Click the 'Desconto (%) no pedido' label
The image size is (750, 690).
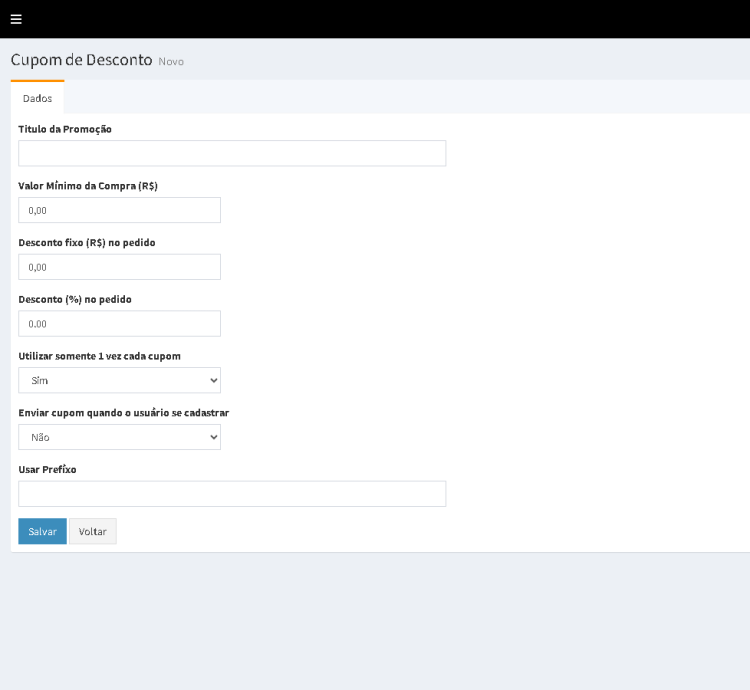point(75,299)
